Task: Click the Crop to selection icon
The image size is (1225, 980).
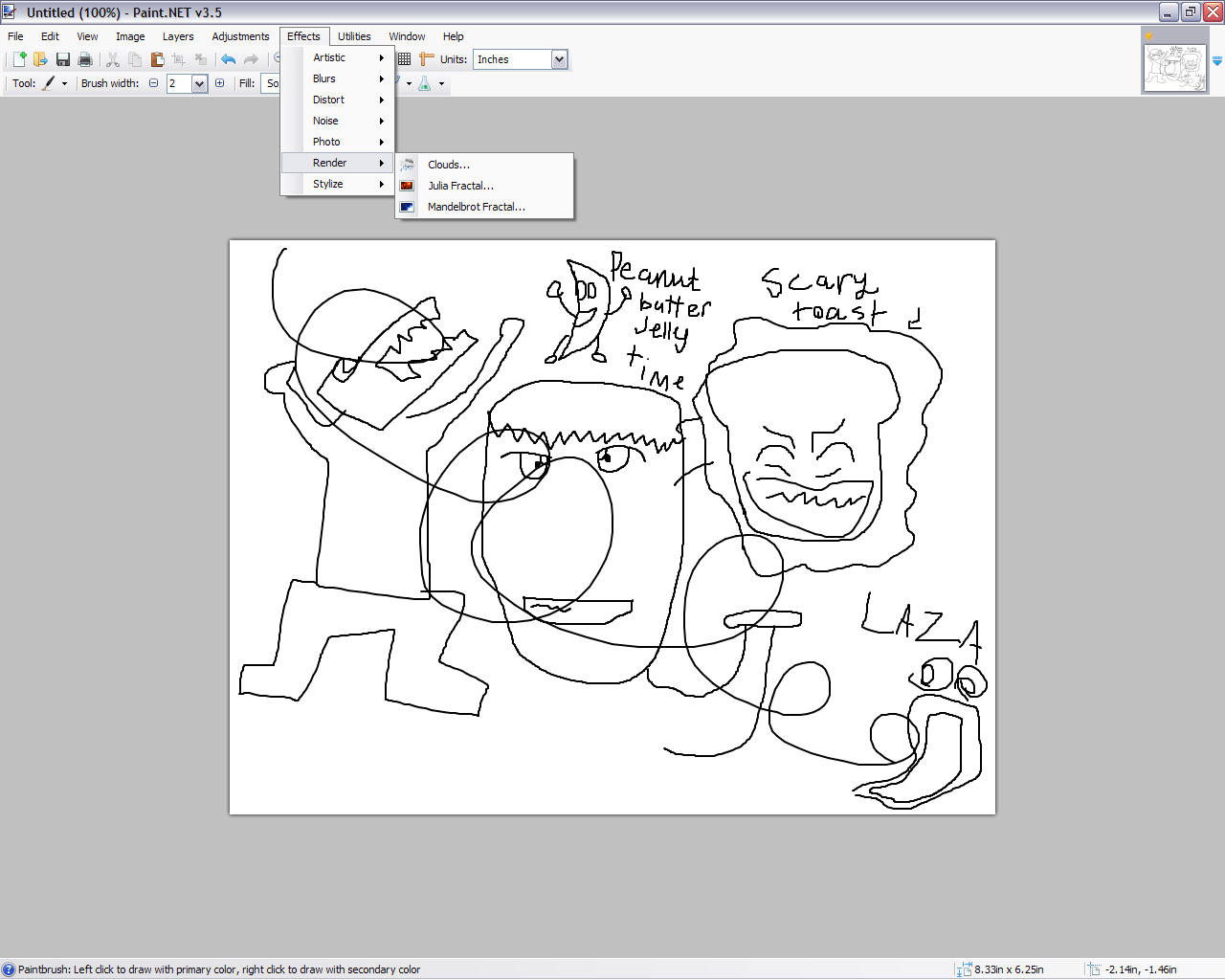Action: [x=179, y=59]
